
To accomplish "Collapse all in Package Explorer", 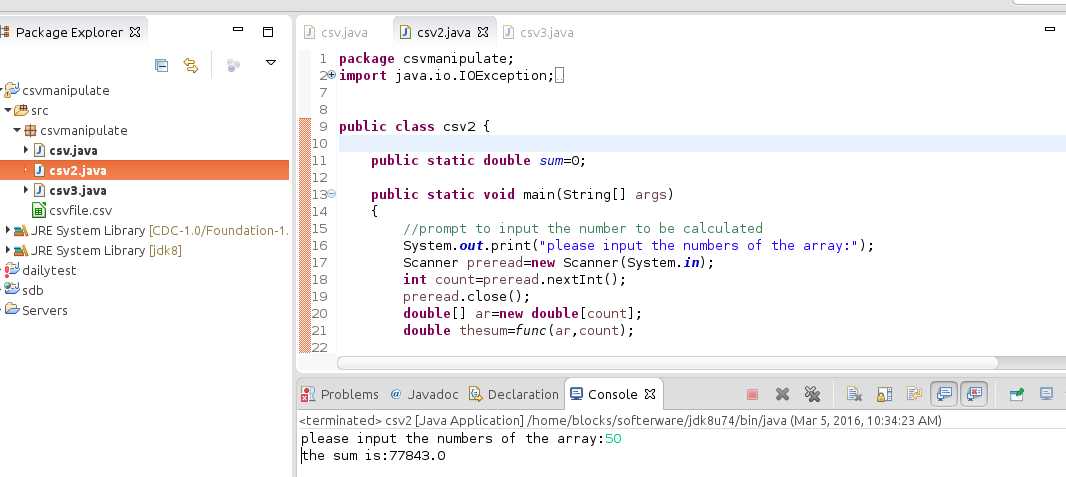I will tap(161, 65).
